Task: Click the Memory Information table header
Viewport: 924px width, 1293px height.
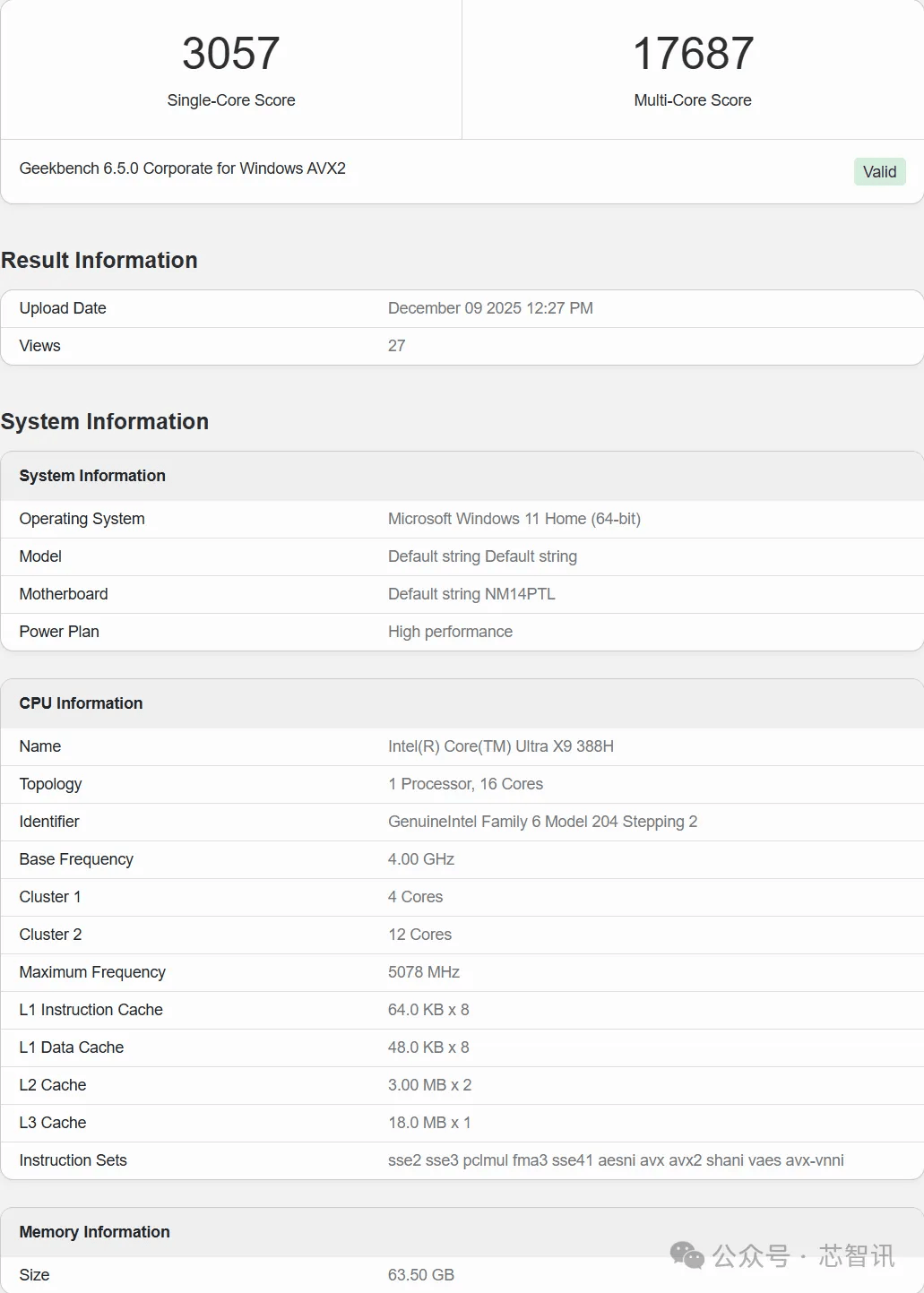Action: click(94, 1232)
